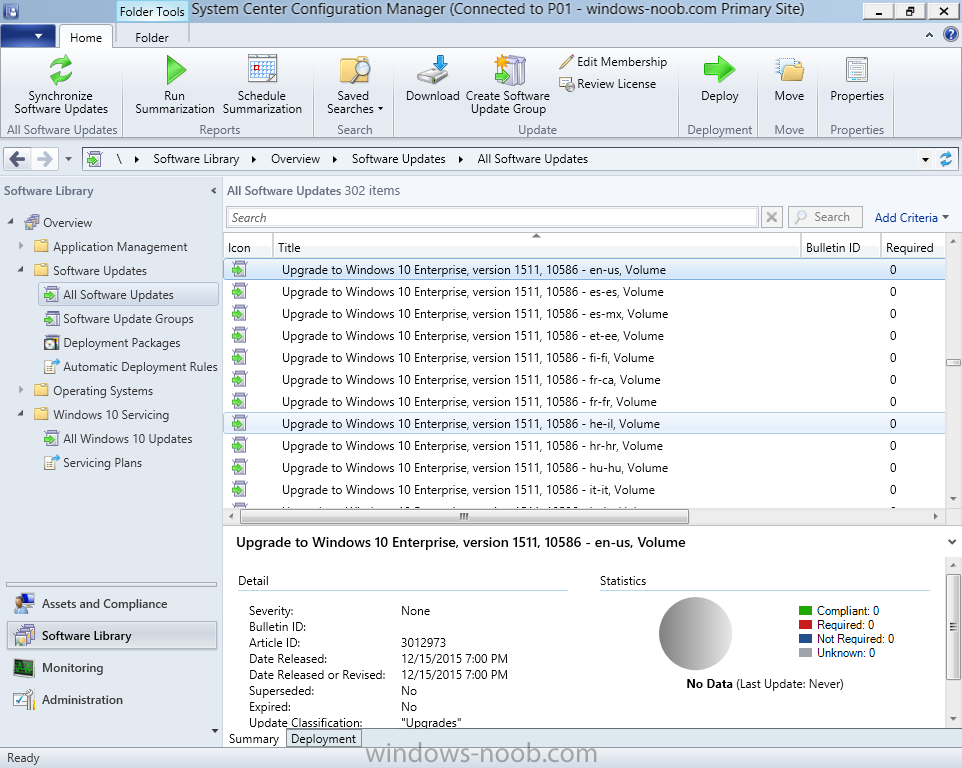The width and height of the screenshot is (962, 768).
Task: Click Software Library in the breadcrumb
Action: pyautogui.click(x=196, y=159)
